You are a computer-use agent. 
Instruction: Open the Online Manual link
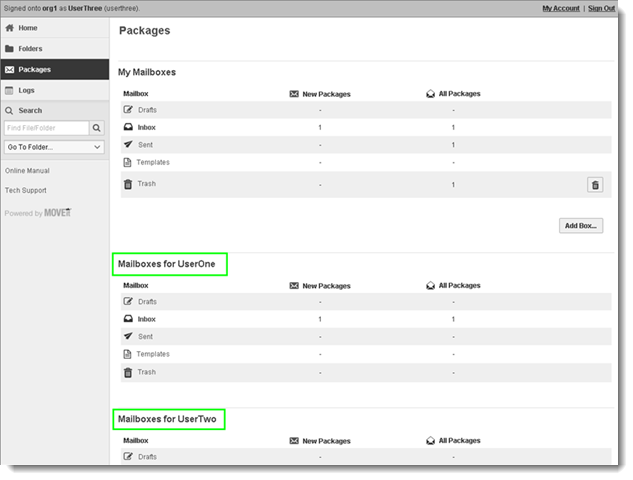pos(27,171)
